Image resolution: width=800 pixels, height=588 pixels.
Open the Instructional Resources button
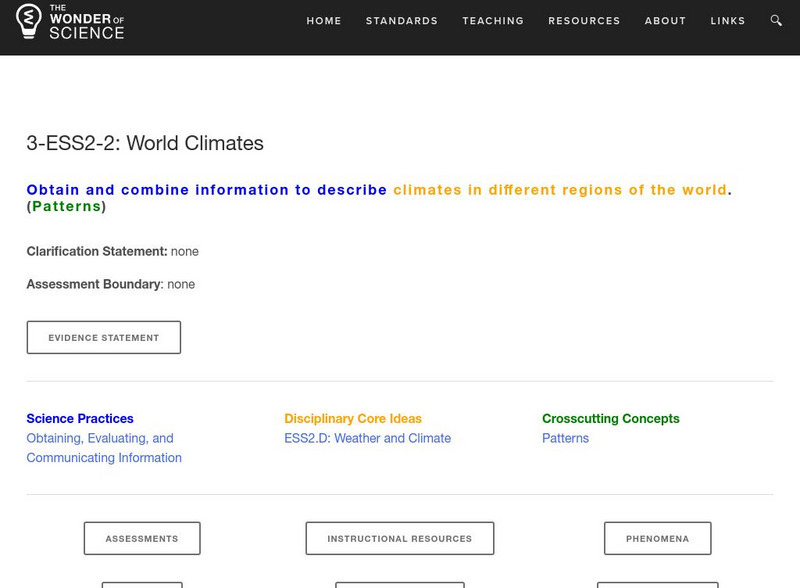[x=399, y=539]
